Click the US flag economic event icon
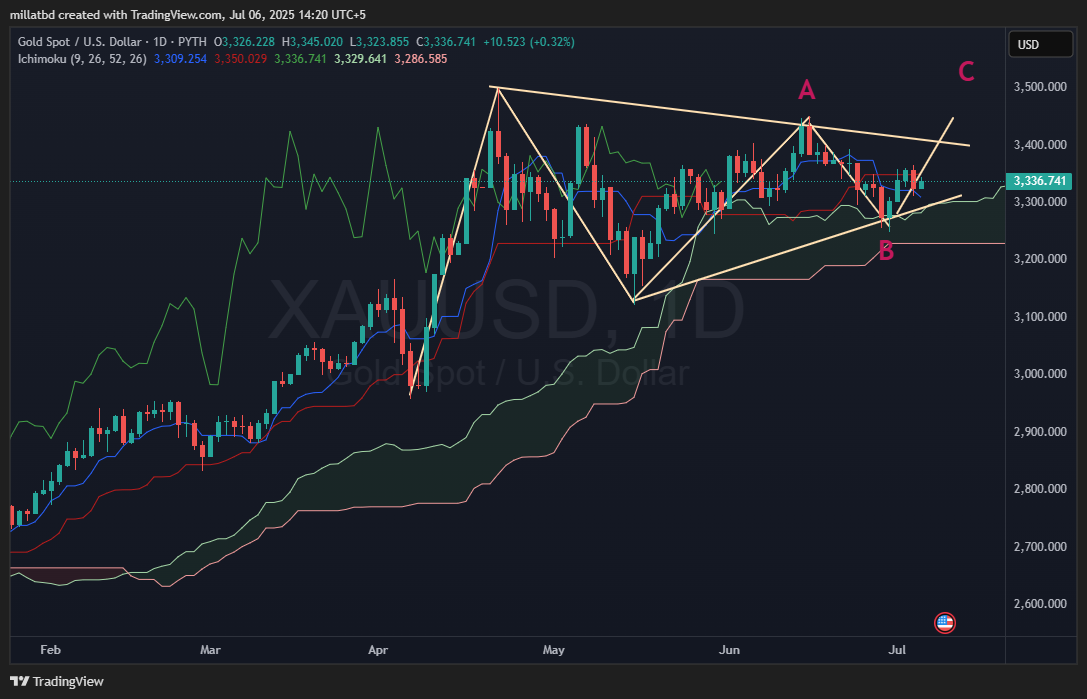1087x699 pixels. [x=945, y=623]
